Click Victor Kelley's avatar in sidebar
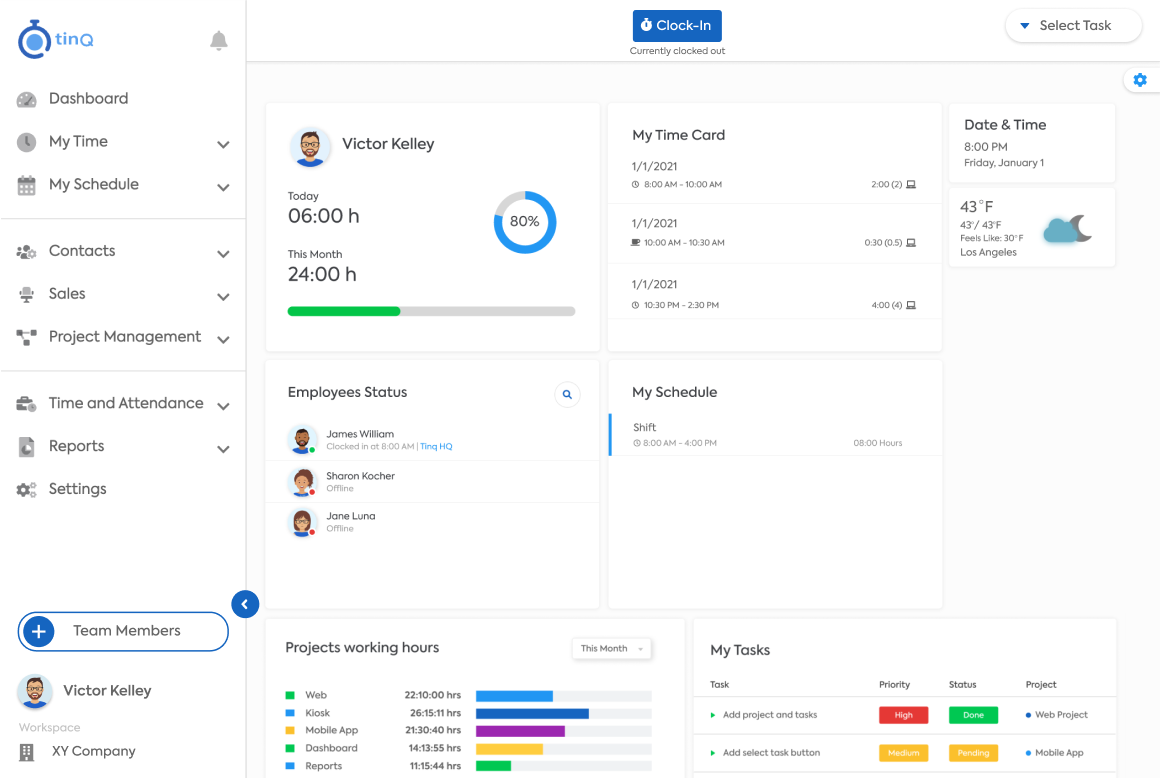 click(x=35, y=691)
